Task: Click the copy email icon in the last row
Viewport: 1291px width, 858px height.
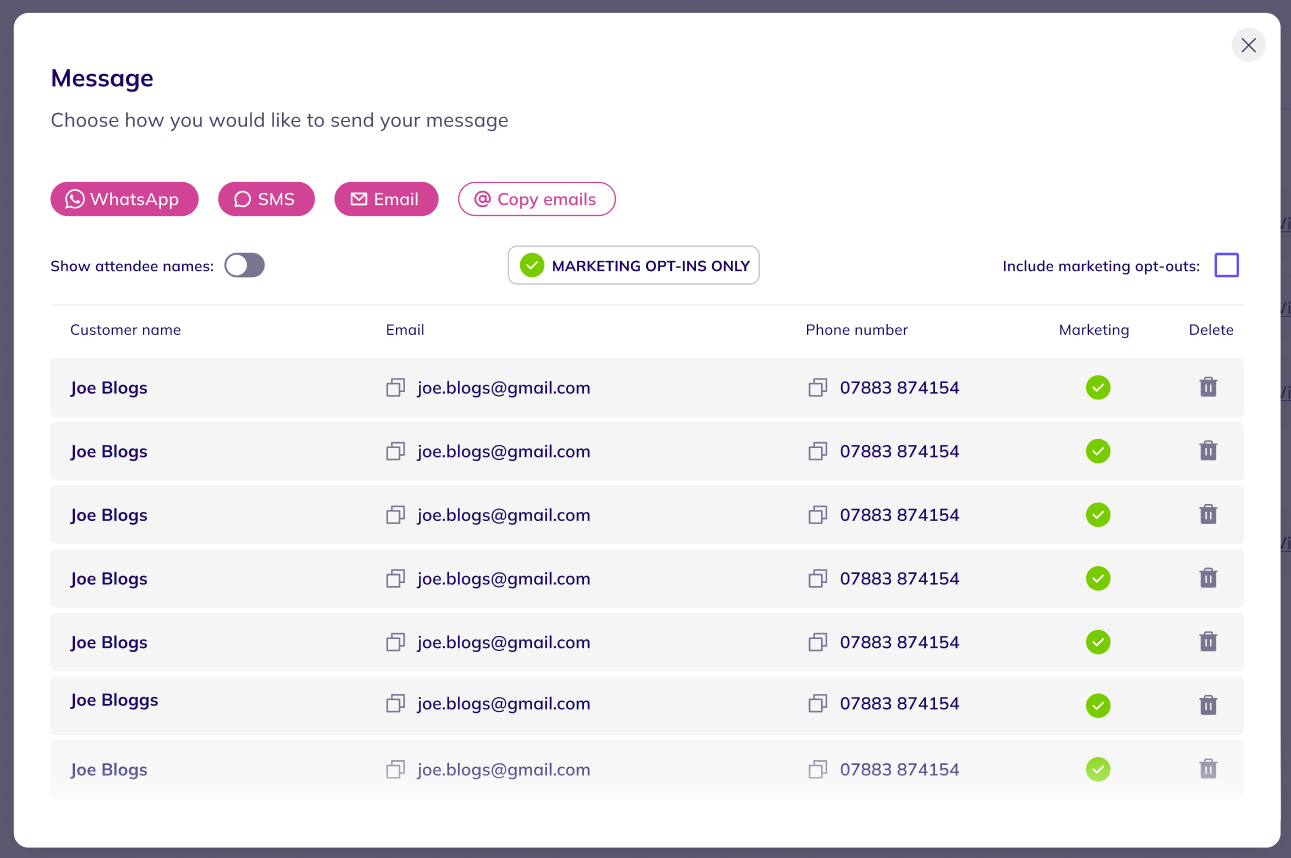Action: click(396, 769)
